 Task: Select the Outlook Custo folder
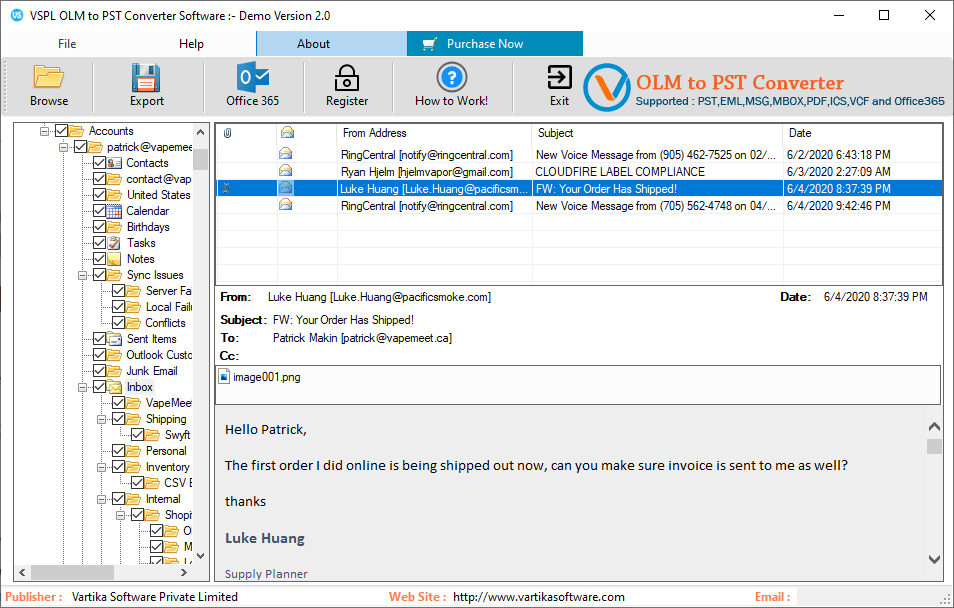click(159, 355)
